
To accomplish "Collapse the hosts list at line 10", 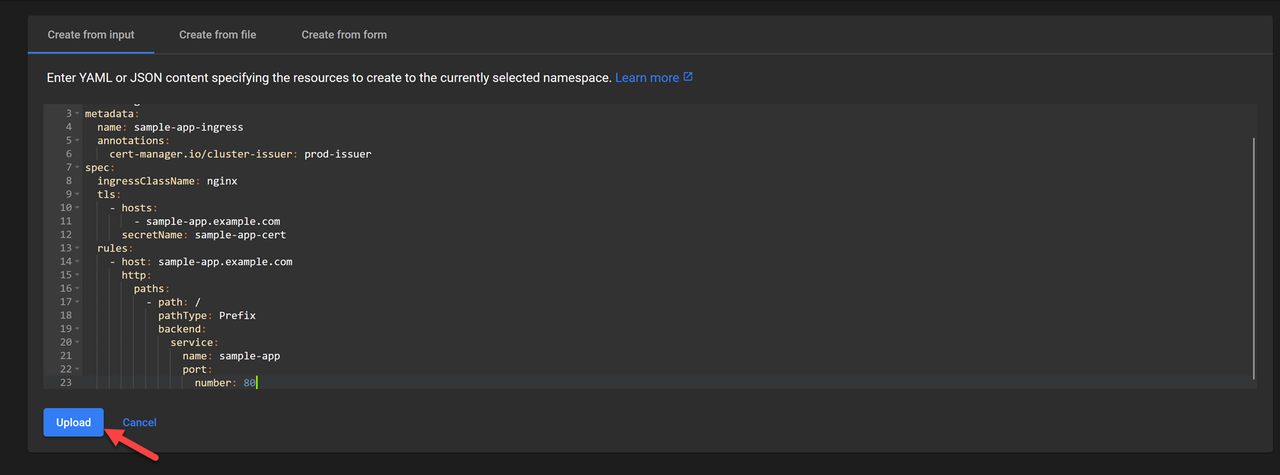I will 77,208.
